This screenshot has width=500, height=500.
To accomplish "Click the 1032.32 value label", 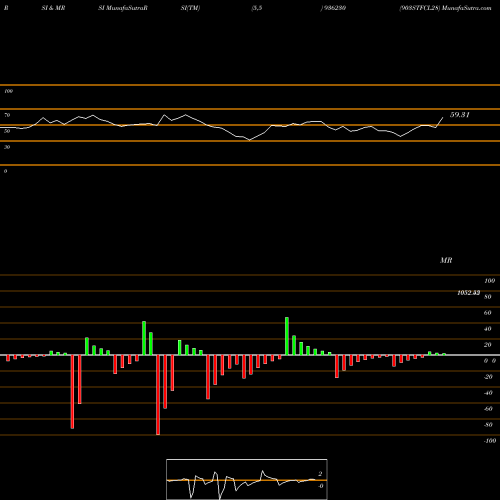I will click(469, 293).
